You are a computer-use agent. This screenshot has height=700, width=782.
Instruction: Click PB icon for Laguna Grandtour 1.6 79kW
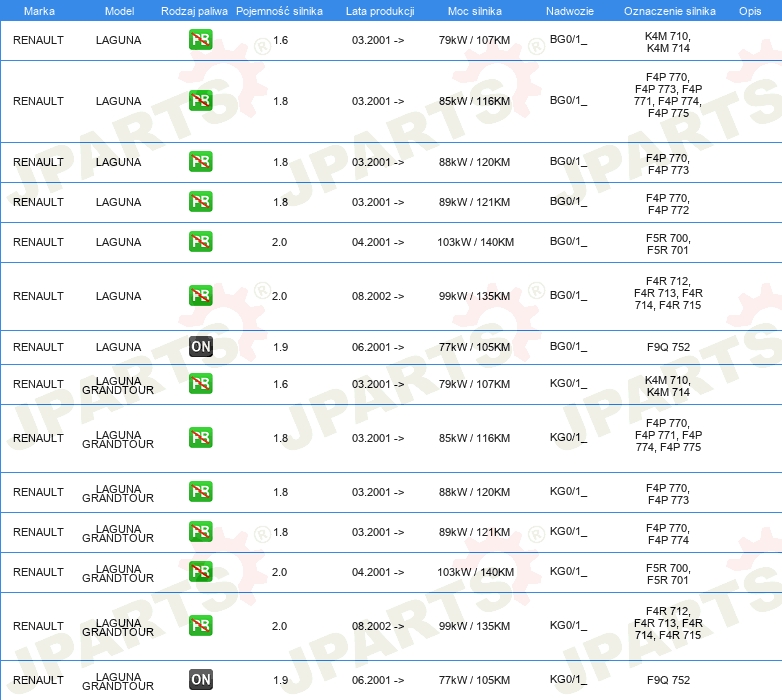tap(200, 384)
